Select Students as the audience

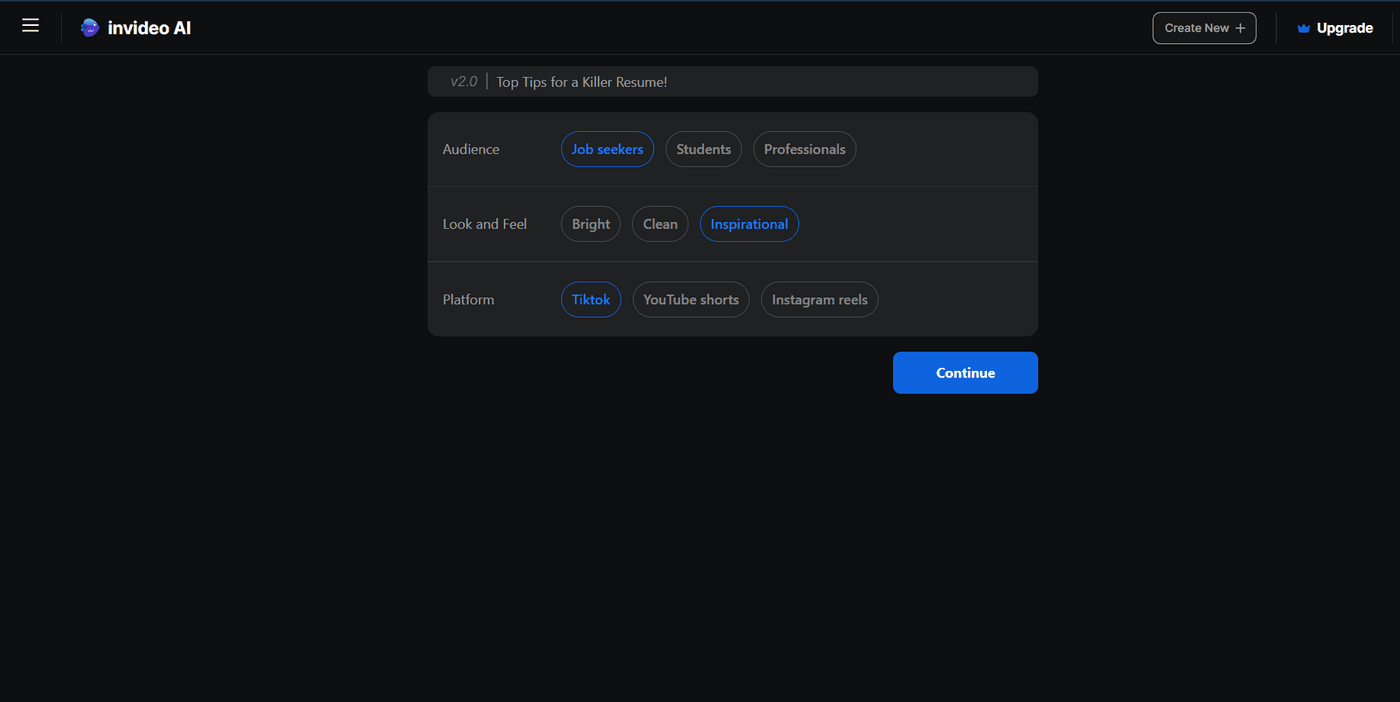703,149
